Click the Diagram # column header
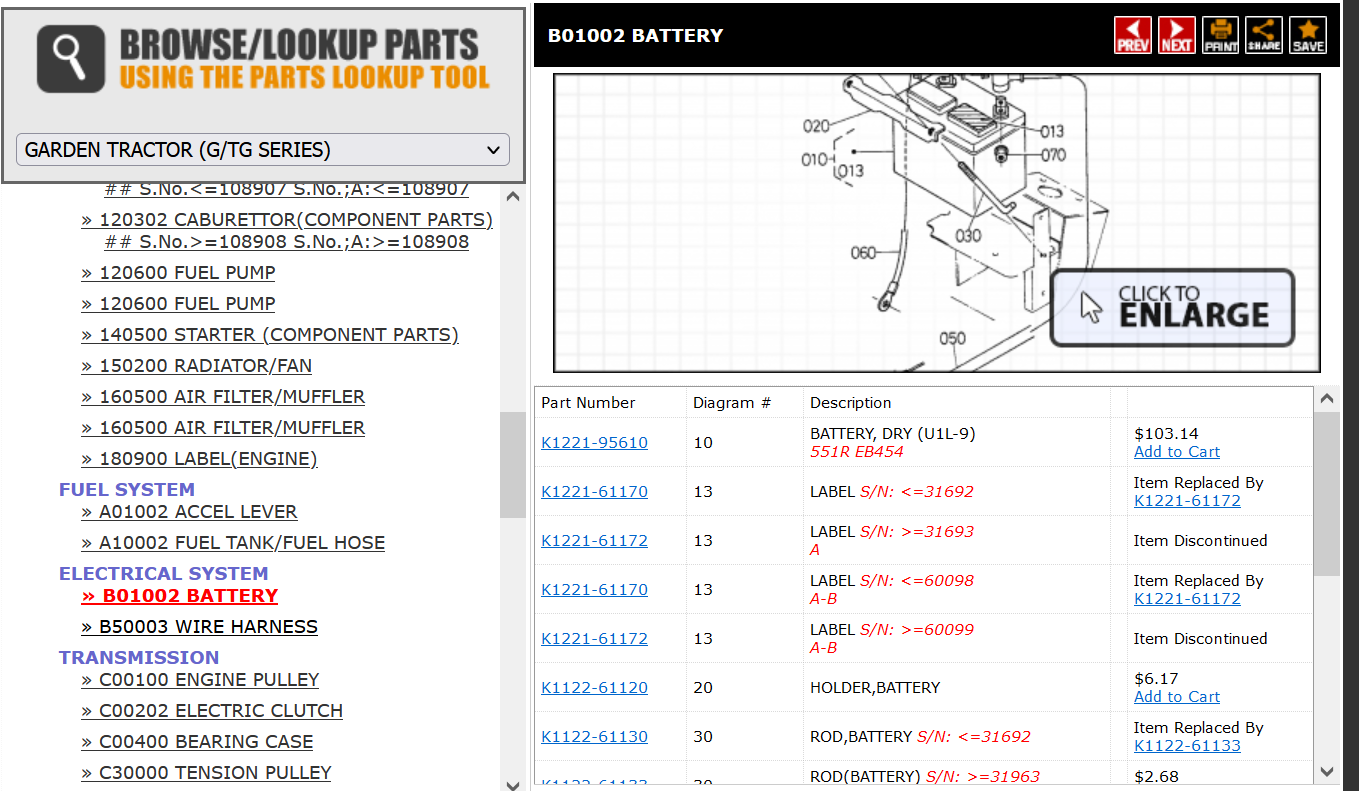 click(x=732, y=403)
